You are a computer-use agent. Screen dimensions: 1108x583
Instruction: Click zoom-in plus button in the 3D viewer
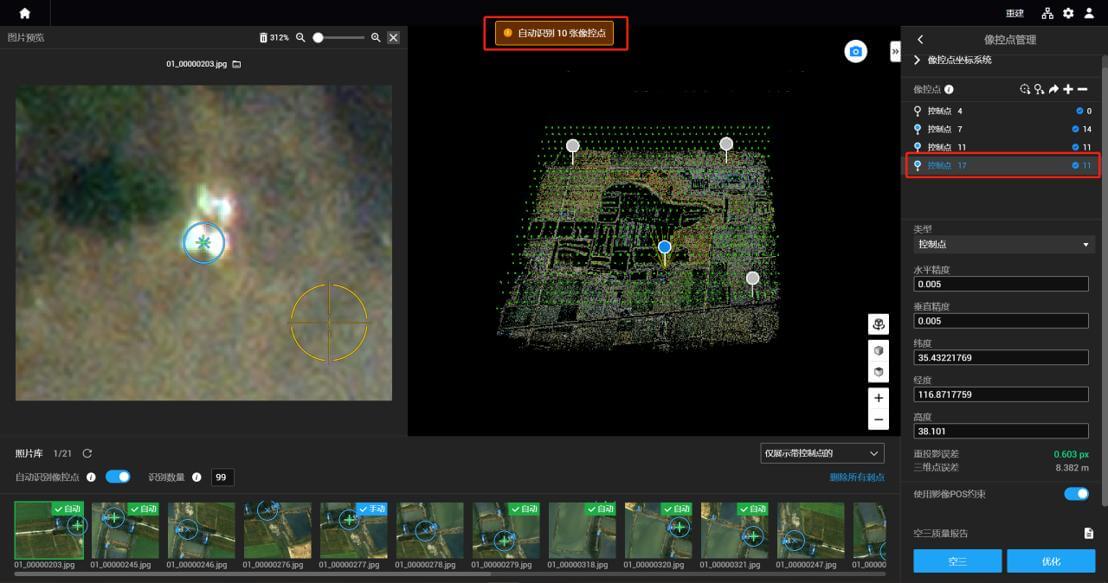(x=878, y=398)
